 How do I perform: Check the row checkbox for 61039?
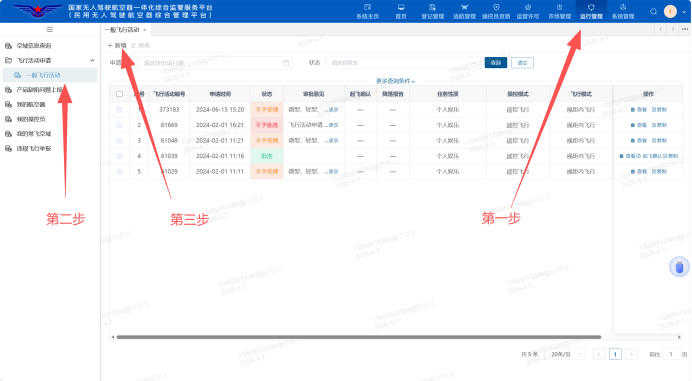click(x=119, y=156)
